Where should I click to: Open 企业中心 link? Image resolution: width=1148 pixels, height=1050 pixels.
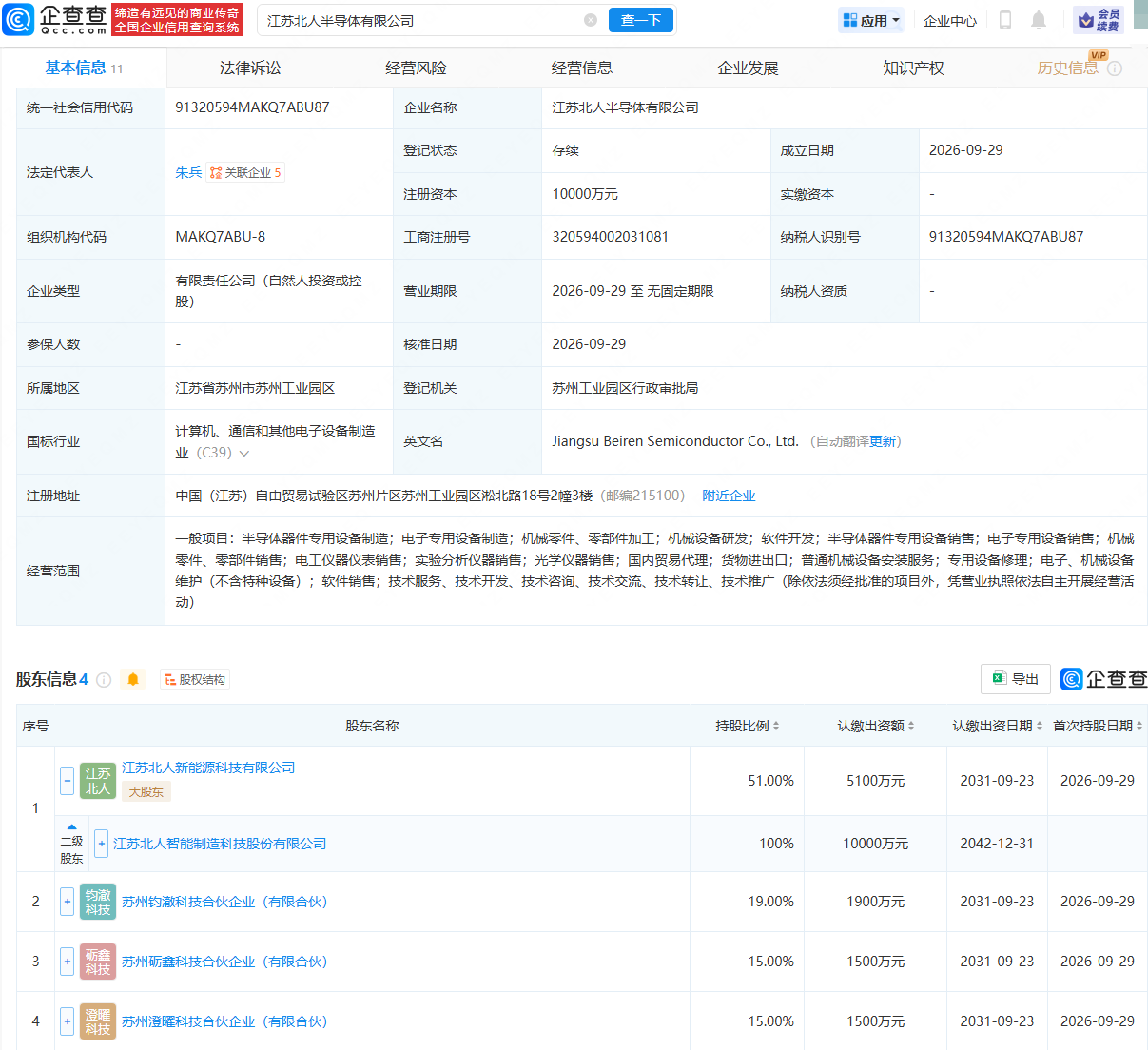(950, 20)
